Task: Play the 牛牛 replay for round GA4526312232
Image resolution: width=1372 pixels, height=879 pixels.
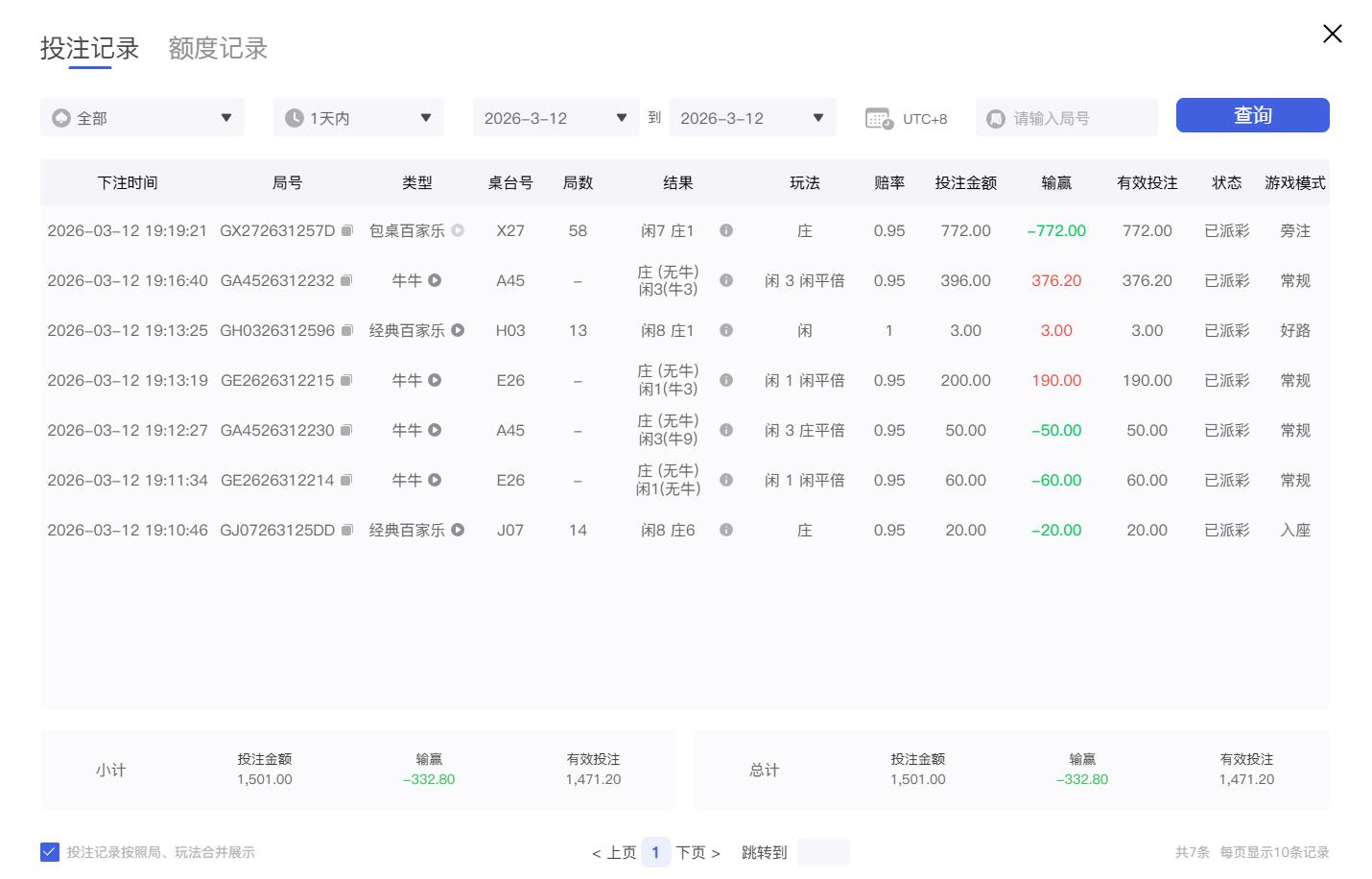Action: tap(436, 280)
